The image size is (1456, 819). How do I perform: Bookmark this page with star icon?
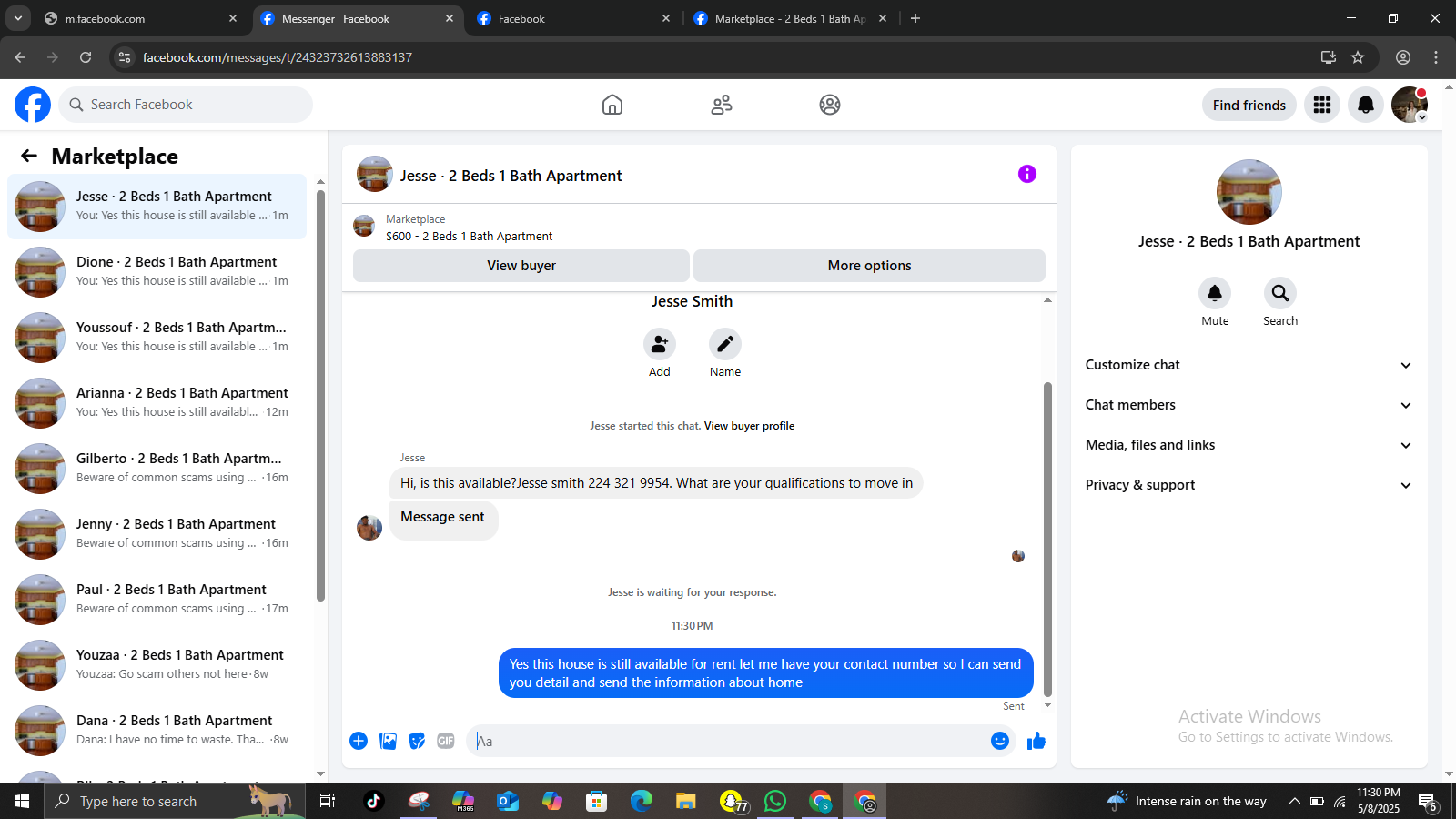click(x=1358, y=57)
